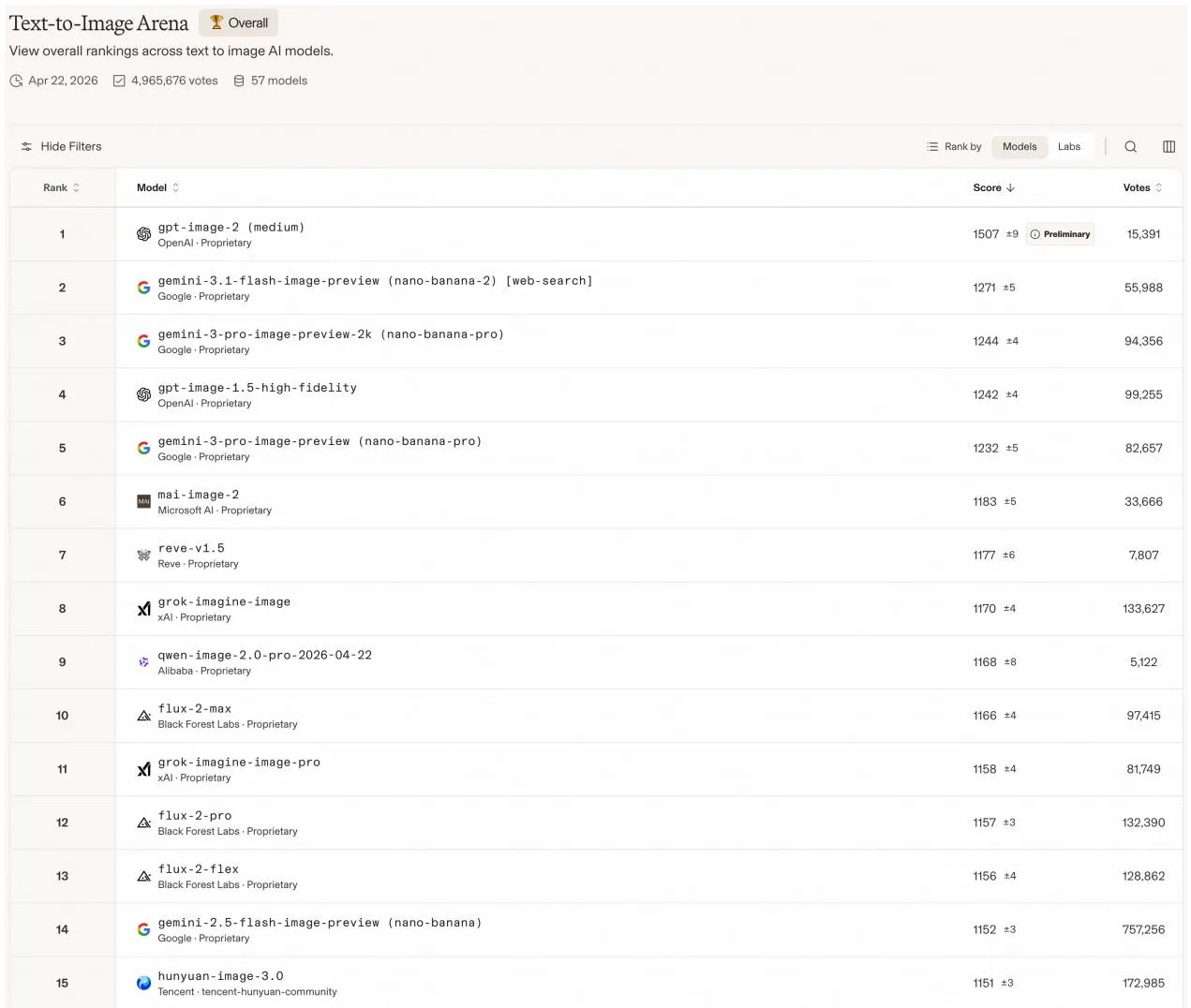This screenshot has width=1191, height=1008.
Task: Open the hunyuan-image-3.0 model link
Action: (220, 975)
